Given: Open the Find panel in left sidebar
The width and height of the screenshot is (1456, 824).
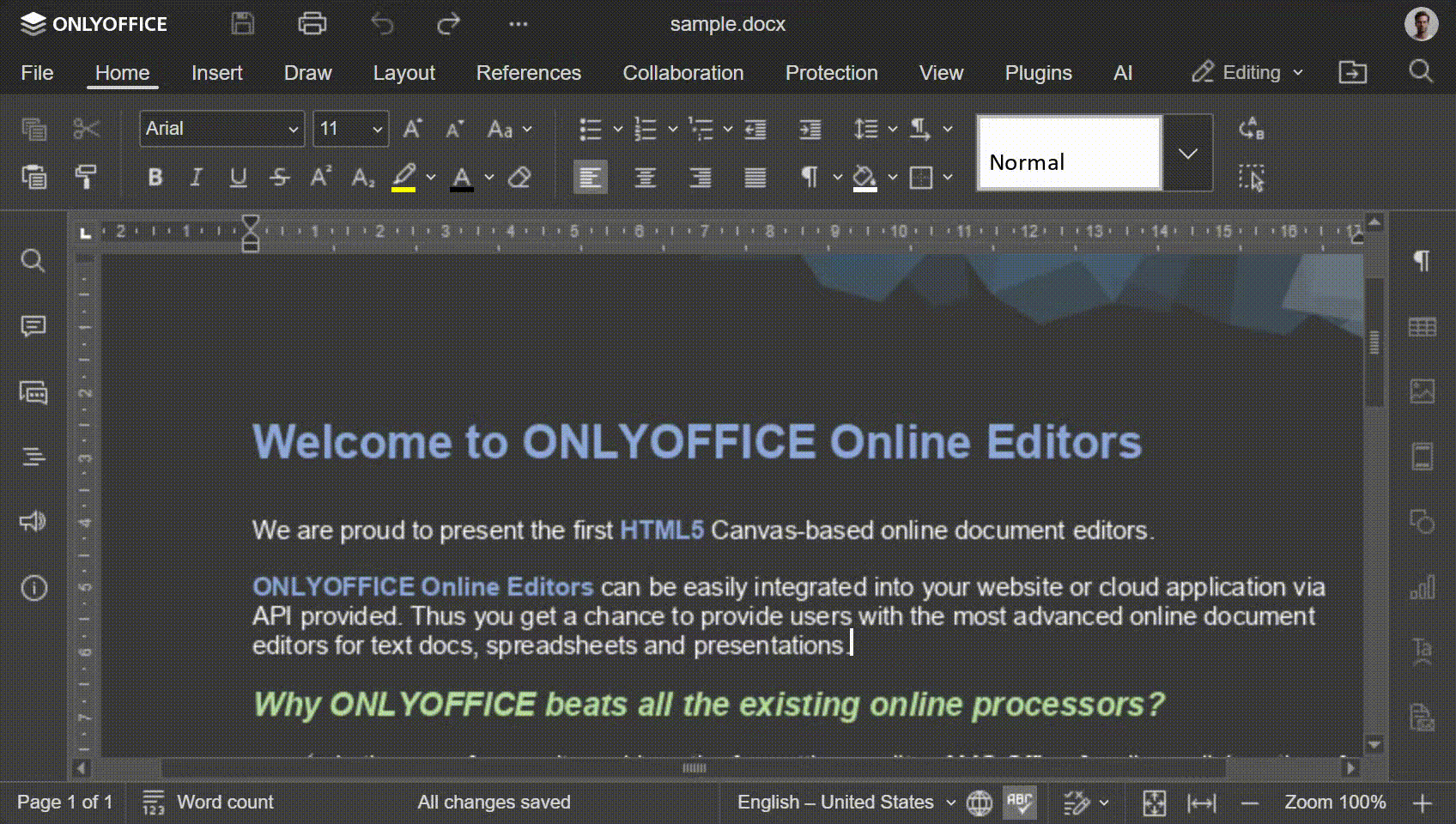Looking at the screenshot, I should point(33,260).
